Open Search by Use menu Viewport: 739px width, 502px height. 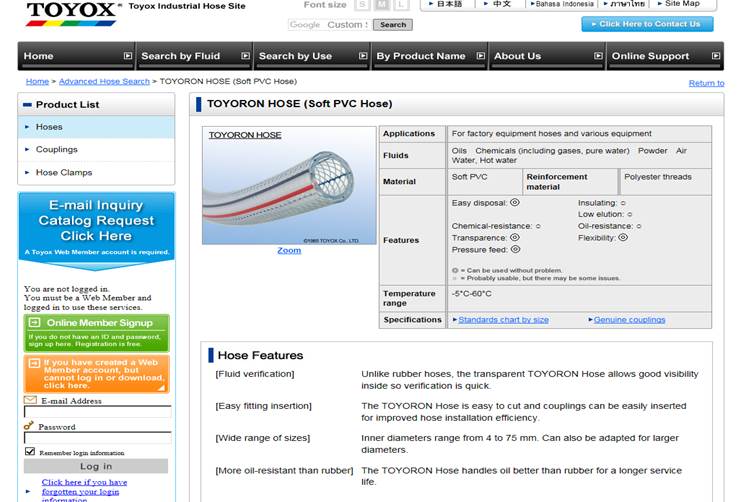[312, 56]
